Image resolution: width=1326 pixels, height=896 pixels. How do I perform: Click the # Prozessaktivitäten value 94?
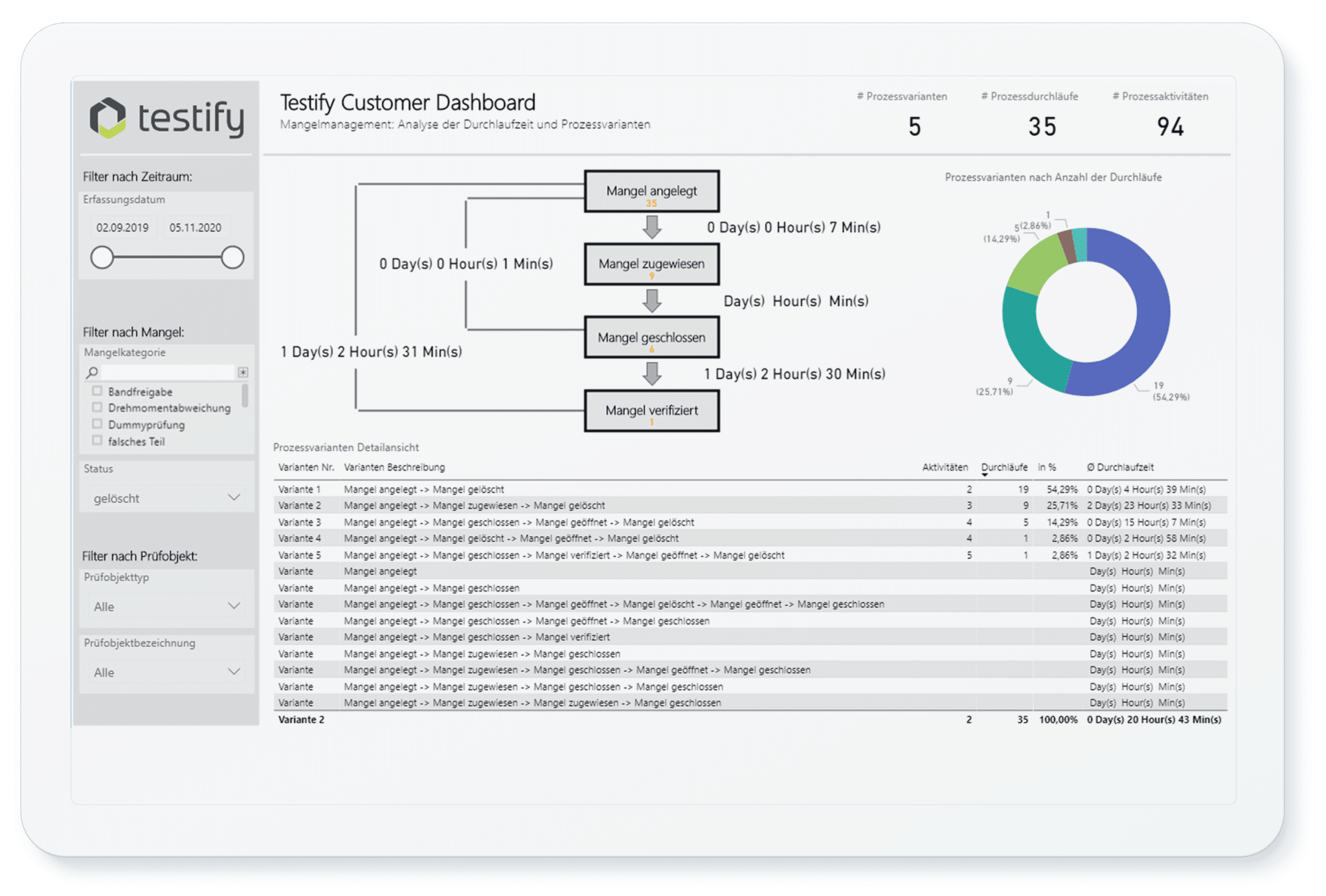point(1170,127)
